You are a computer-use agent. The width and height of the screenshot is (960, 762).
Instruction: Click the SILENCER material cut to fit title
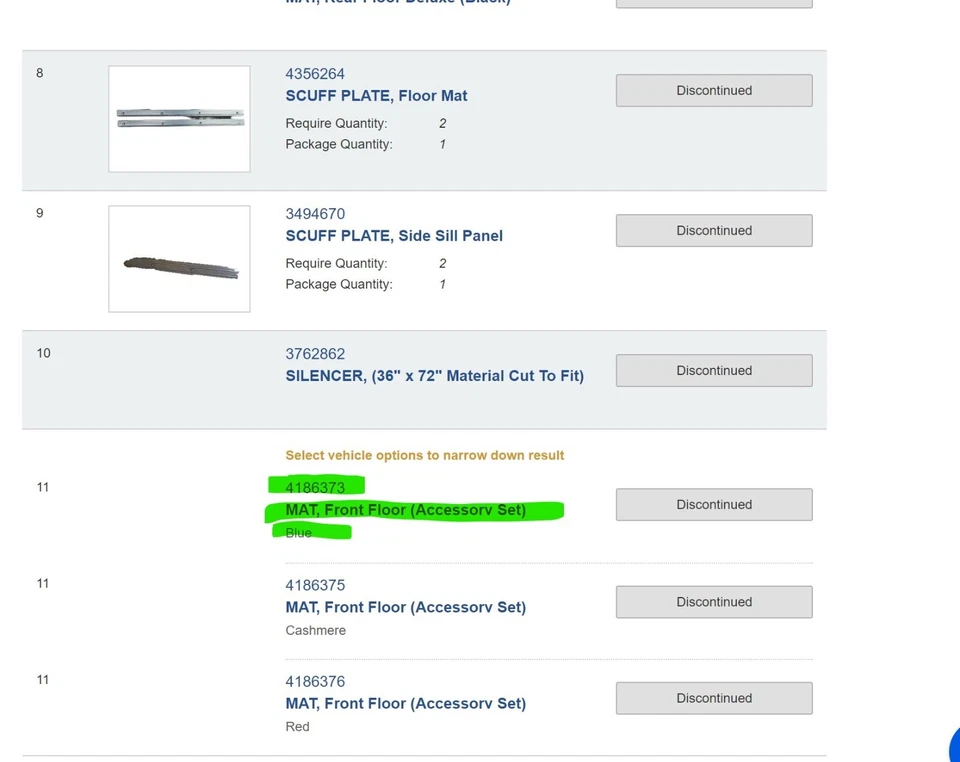(x=434, y=376)
